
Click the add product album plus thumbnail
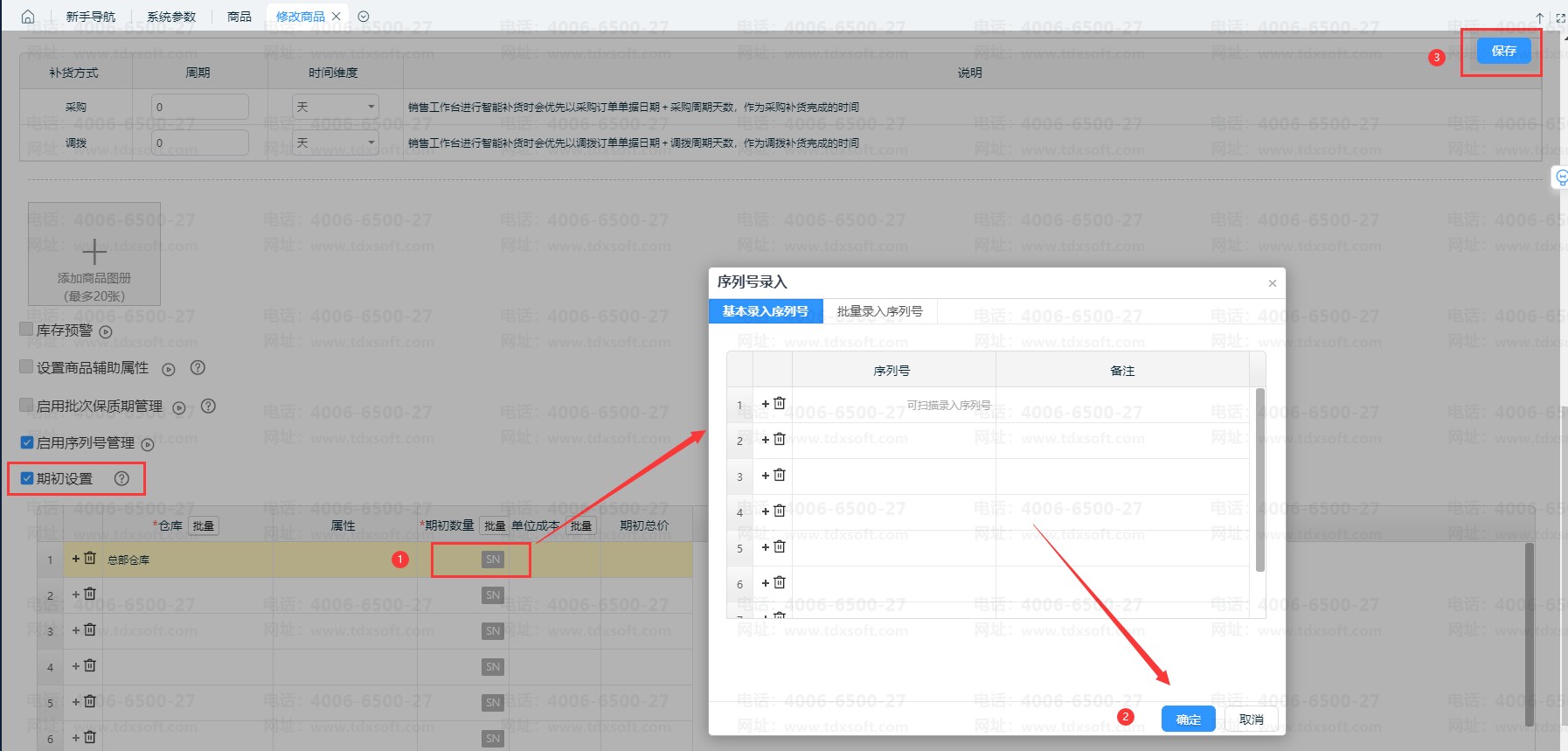click(94, 254)
